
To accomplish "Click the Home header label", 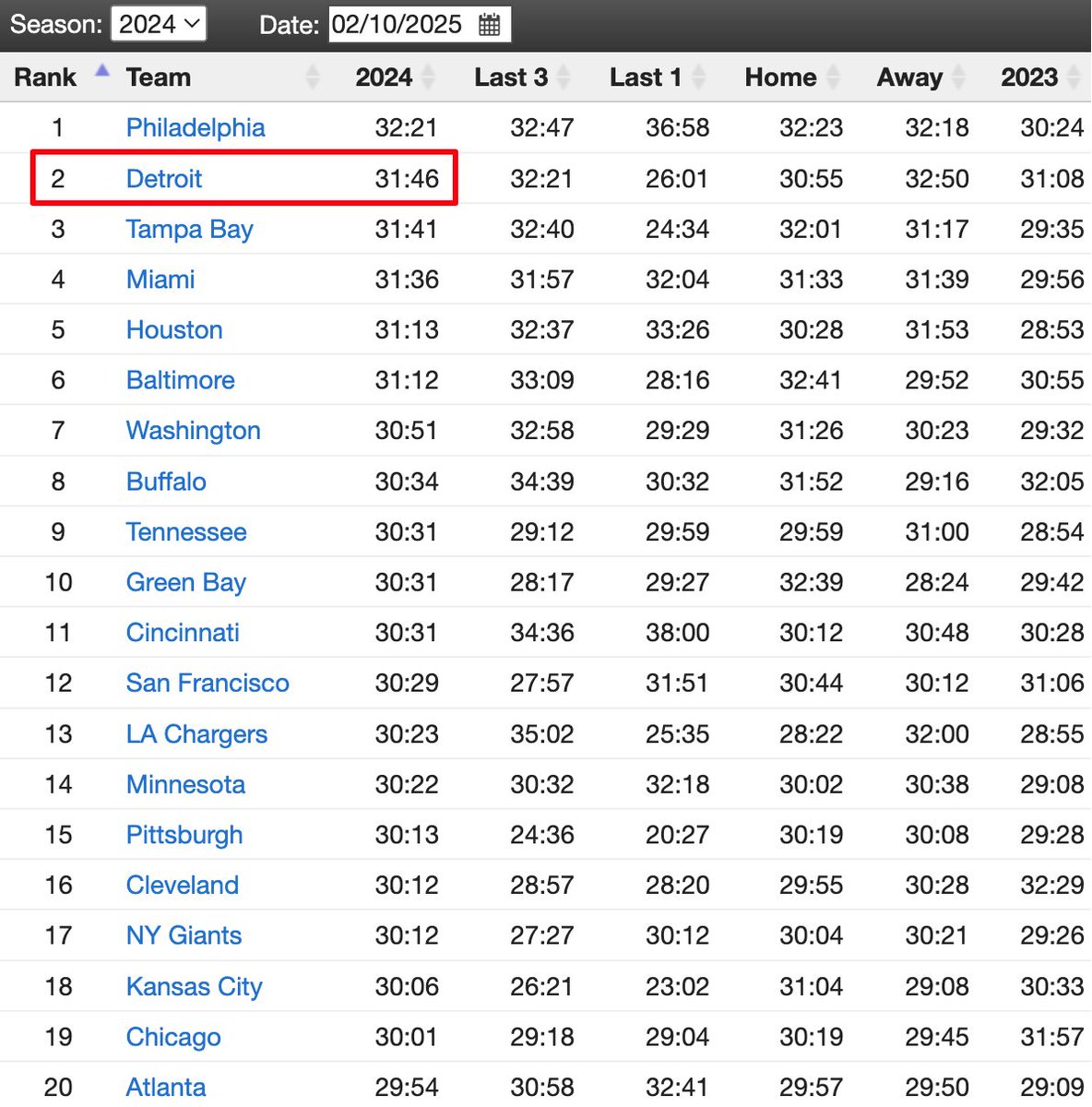I will 780,77.
